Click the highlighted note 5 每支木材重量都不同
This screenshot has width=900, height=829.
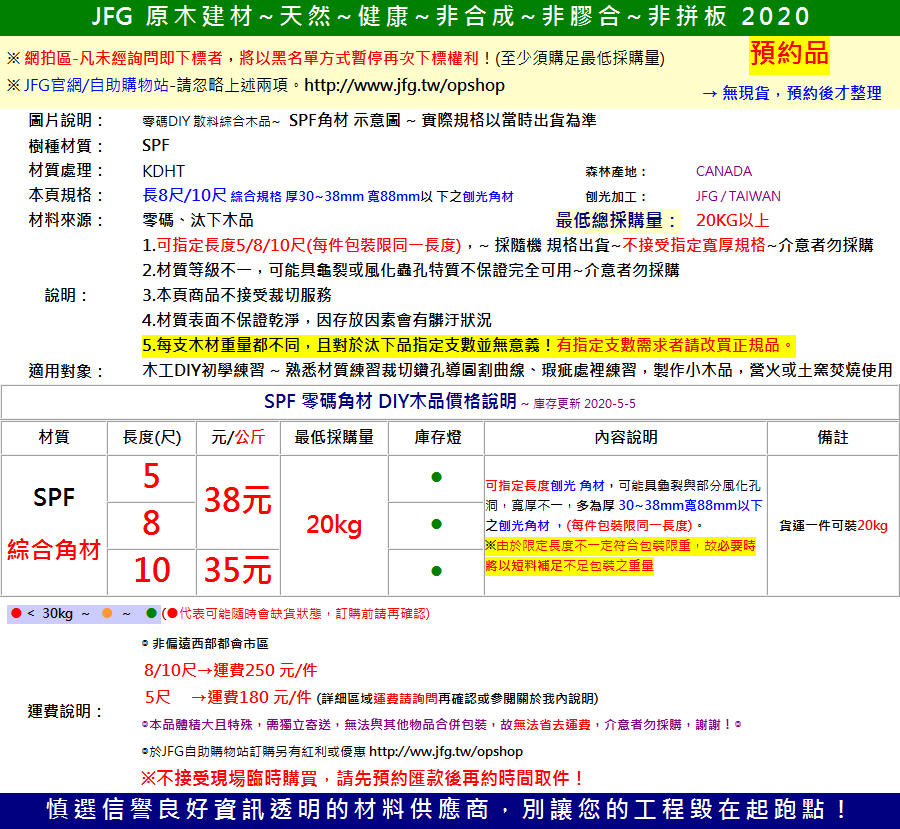point(468,346)
